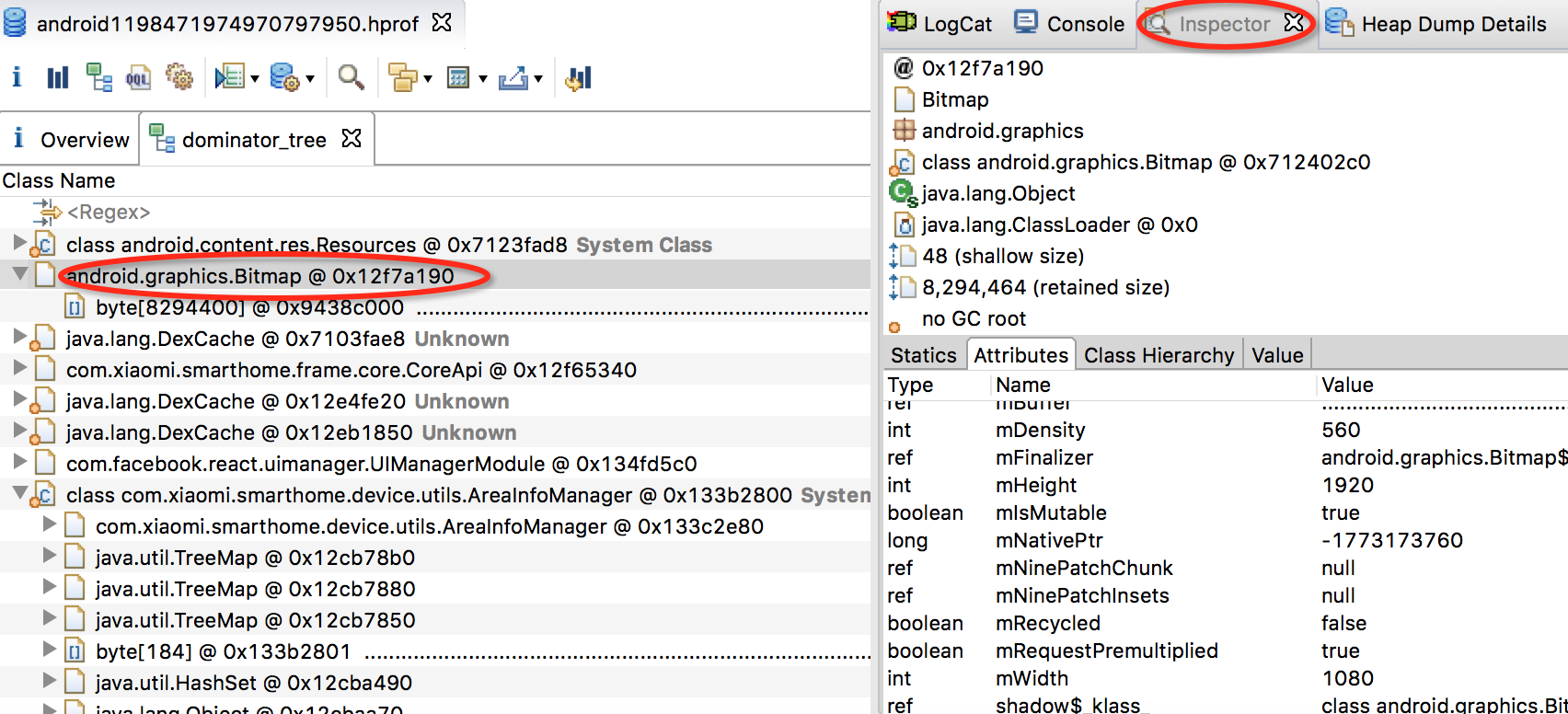Click the Open Query Browser database icon
Image resolution: width=1568 pixels, height=714 pixels.
285,77
